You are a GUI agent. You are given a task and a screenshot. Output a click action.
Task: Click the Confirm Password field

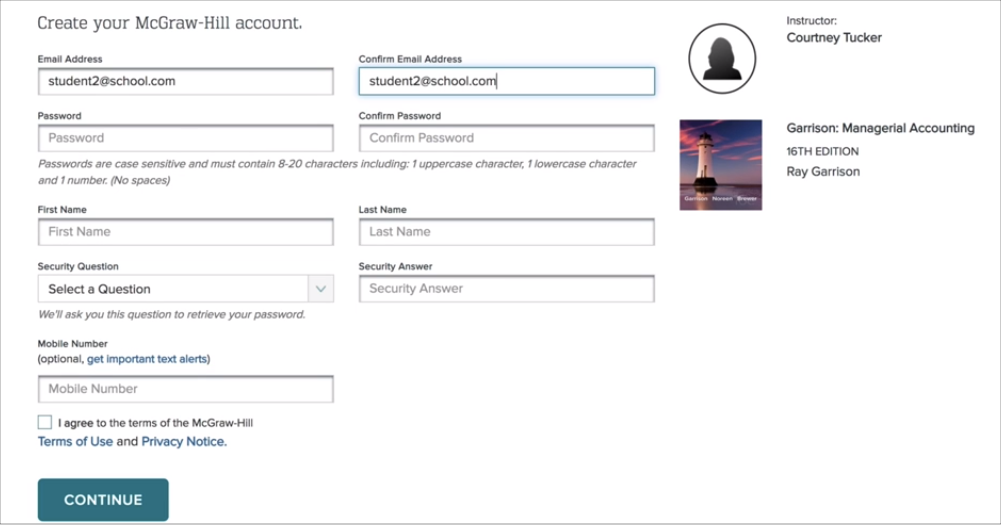click(506, 138)
